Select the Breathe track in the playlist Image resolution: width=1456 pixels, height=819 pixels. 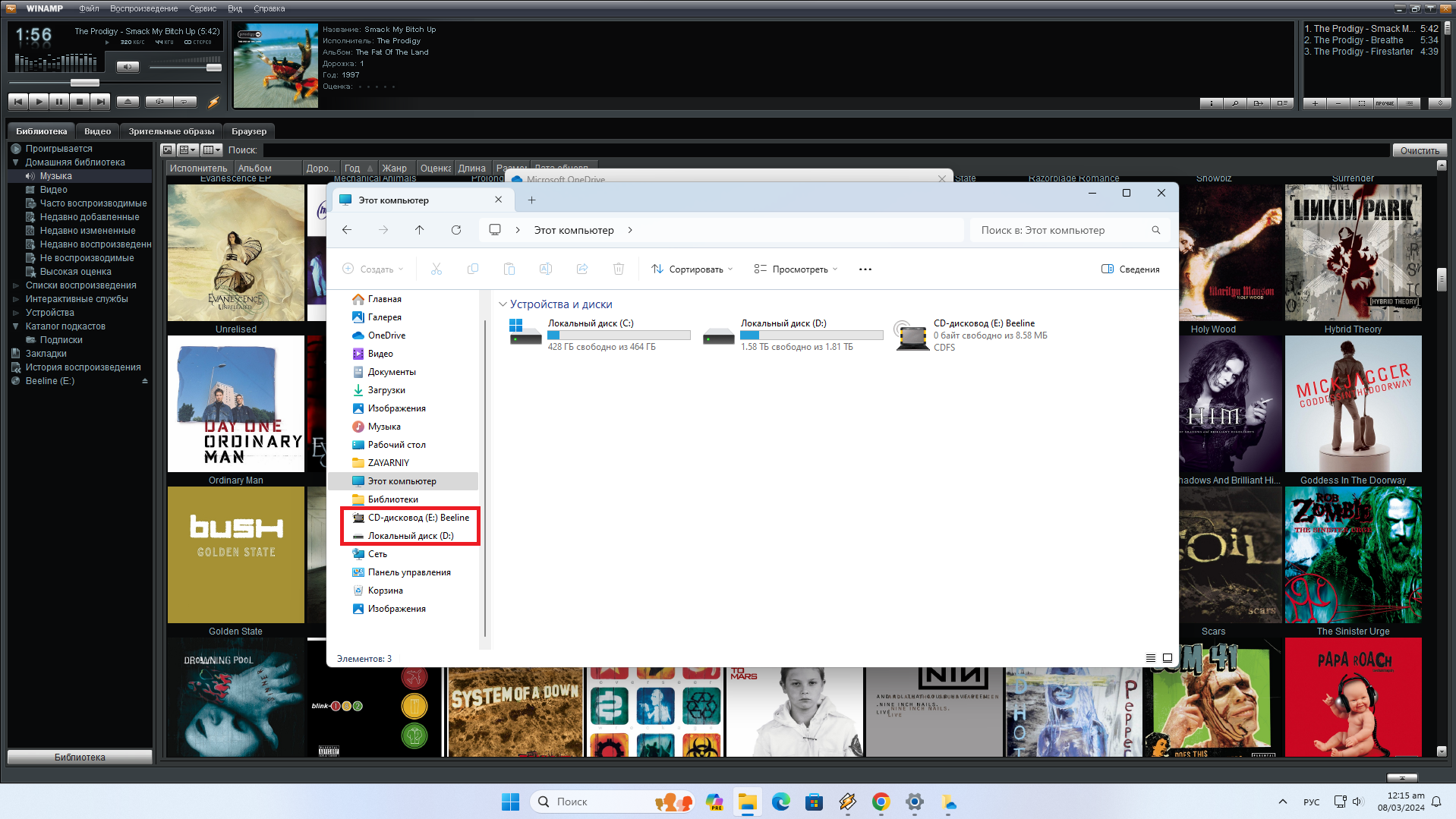pos(1371,40)
